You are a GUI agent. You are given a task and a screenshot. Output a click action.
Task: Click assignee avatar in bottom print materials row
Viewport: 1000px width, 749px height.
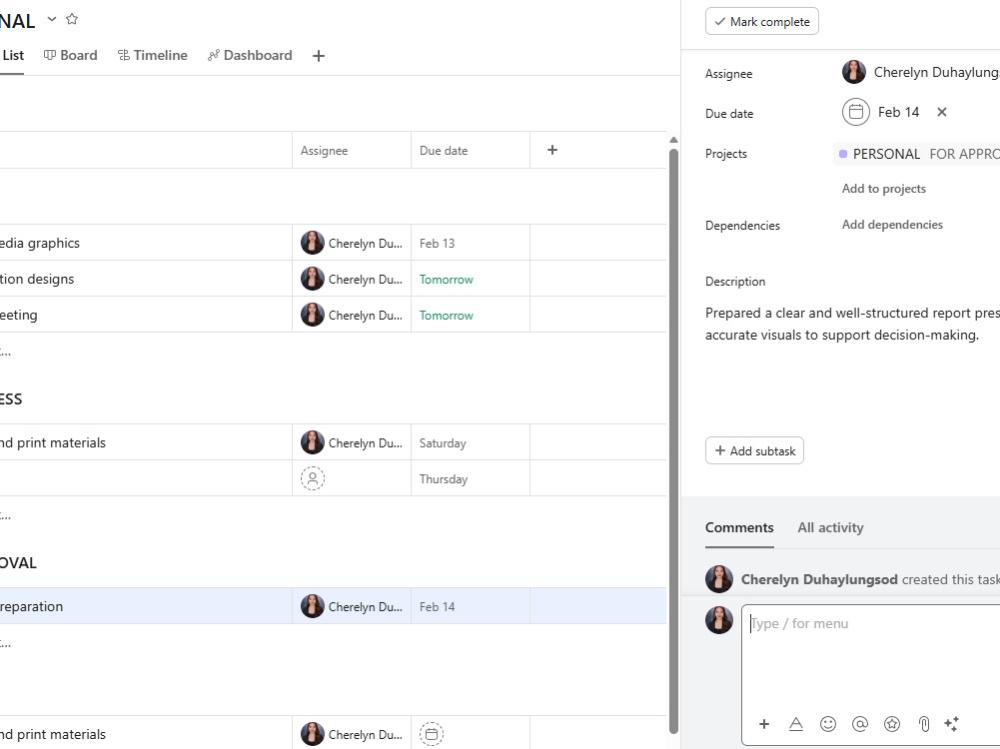312,734
